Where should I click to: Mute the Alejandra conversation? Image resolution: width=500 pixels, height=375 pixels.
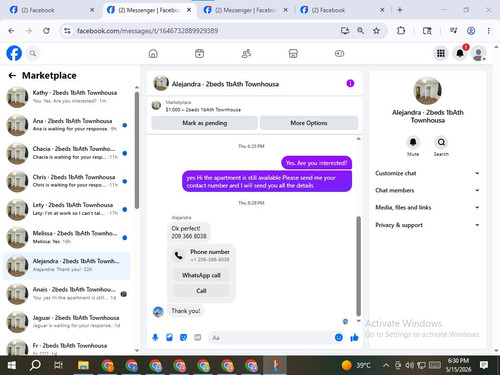pyautogui.click(x=413, y=143)
